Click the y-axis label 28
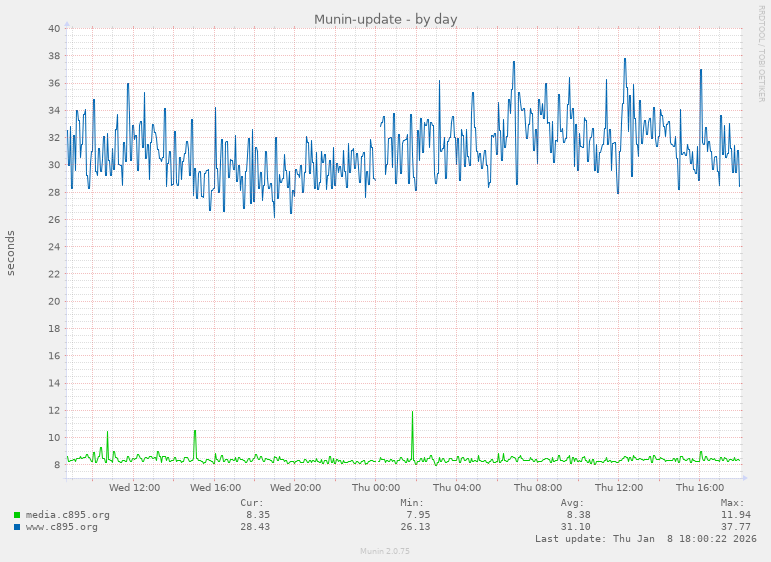The image size is (771, 562). (x=54, y=192)
